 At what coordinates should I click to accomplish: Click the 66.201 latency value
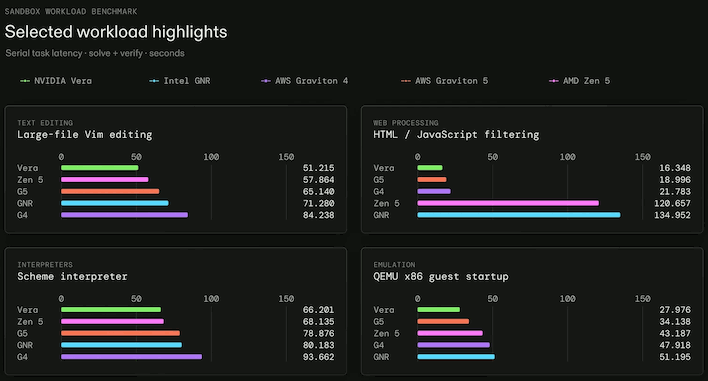click(x=319, y=310)
